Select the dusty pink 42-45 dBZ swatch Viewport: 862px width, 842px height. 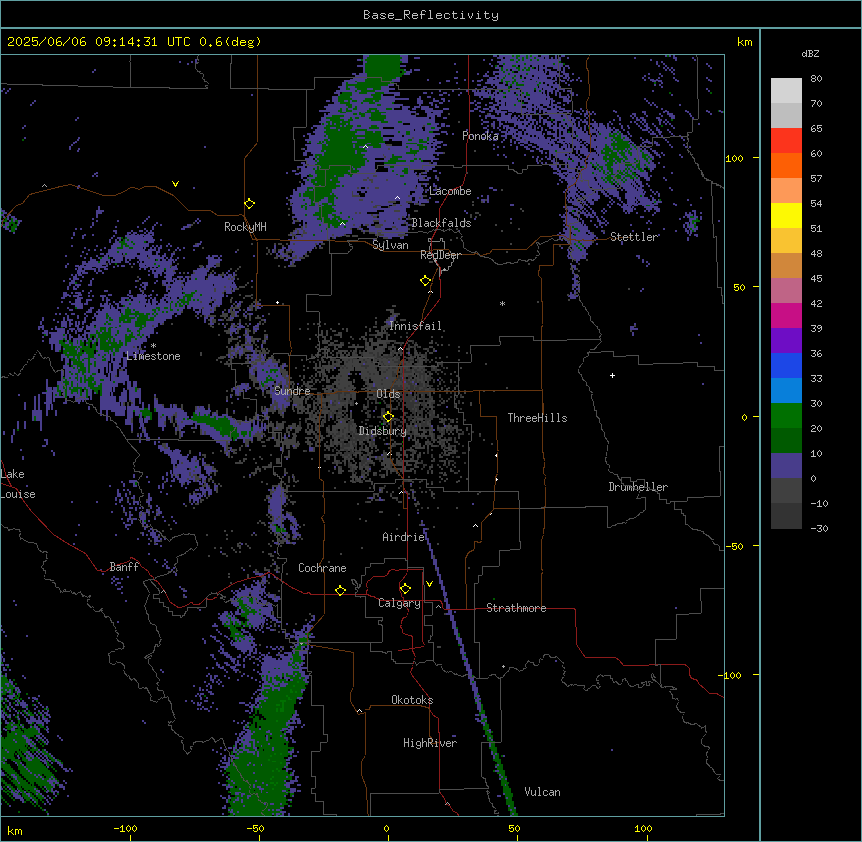coord(786,291)
